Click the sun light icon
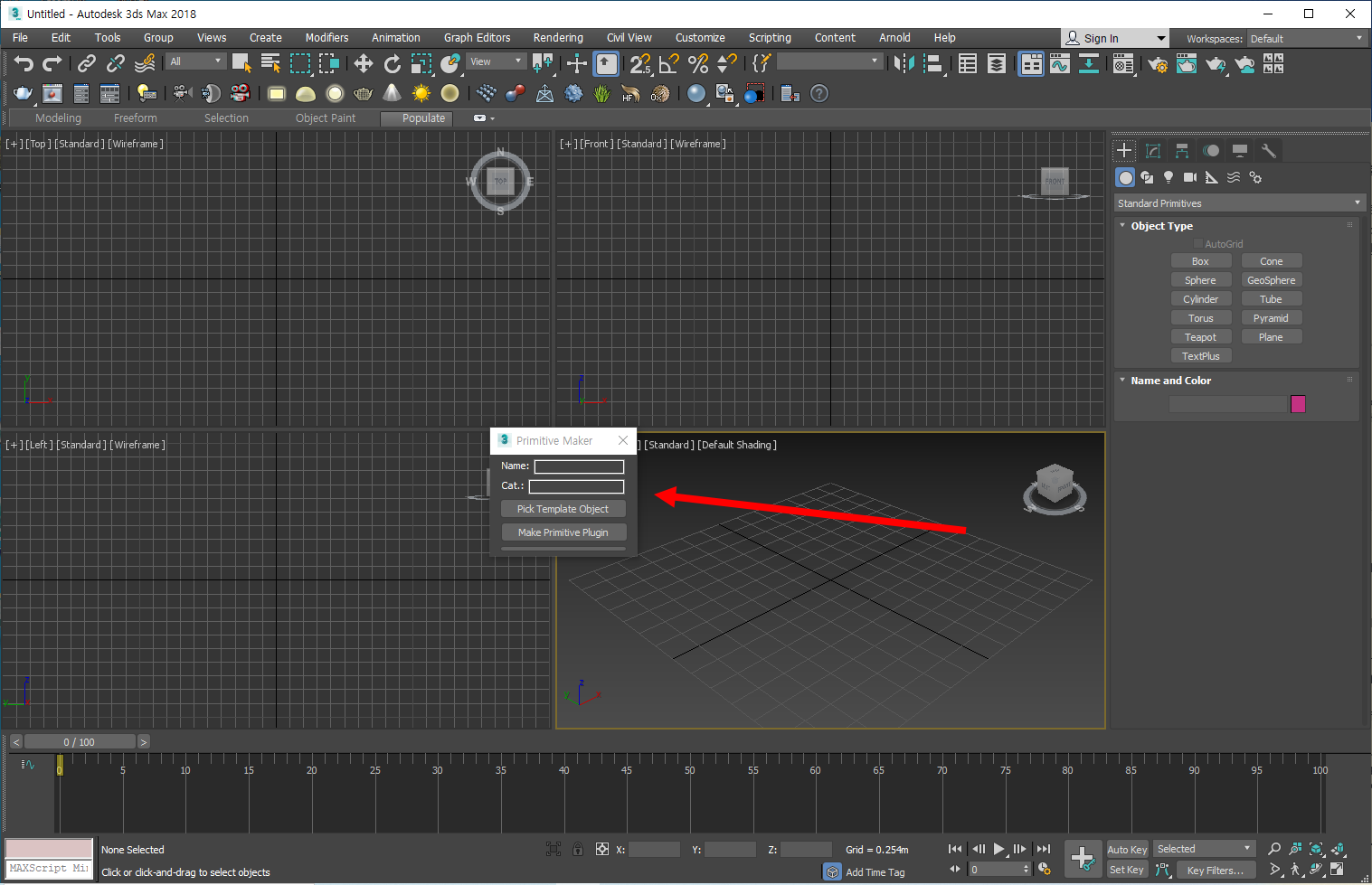The width and height of the screenshot is (1372, 885). [421, 93]
